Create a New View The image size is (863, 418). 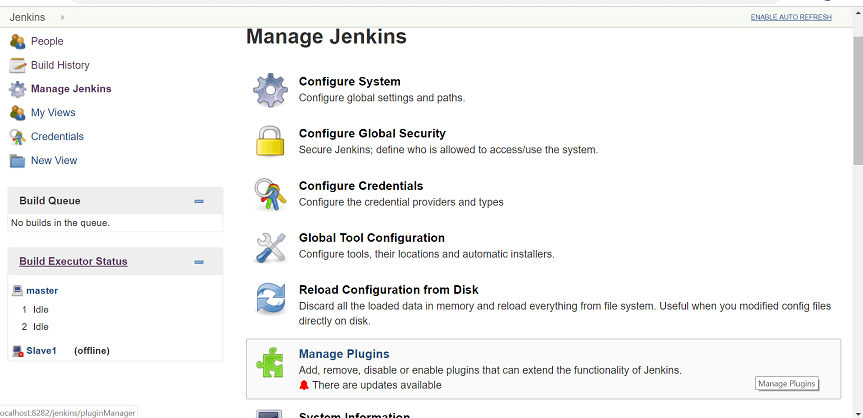click(x=54, y=161)
